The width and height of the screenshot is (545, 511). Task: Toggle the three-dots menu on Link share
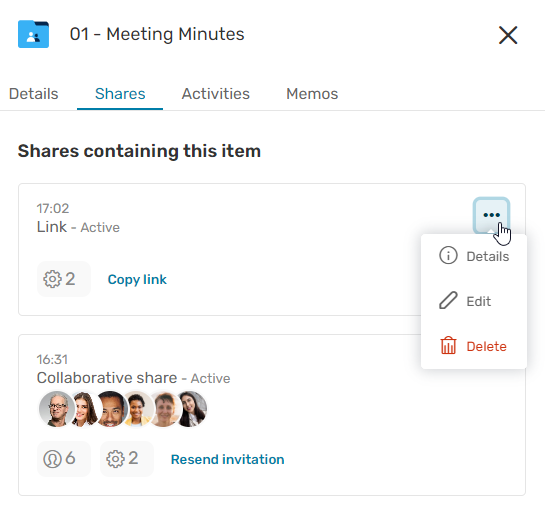[x=491, y=215]
